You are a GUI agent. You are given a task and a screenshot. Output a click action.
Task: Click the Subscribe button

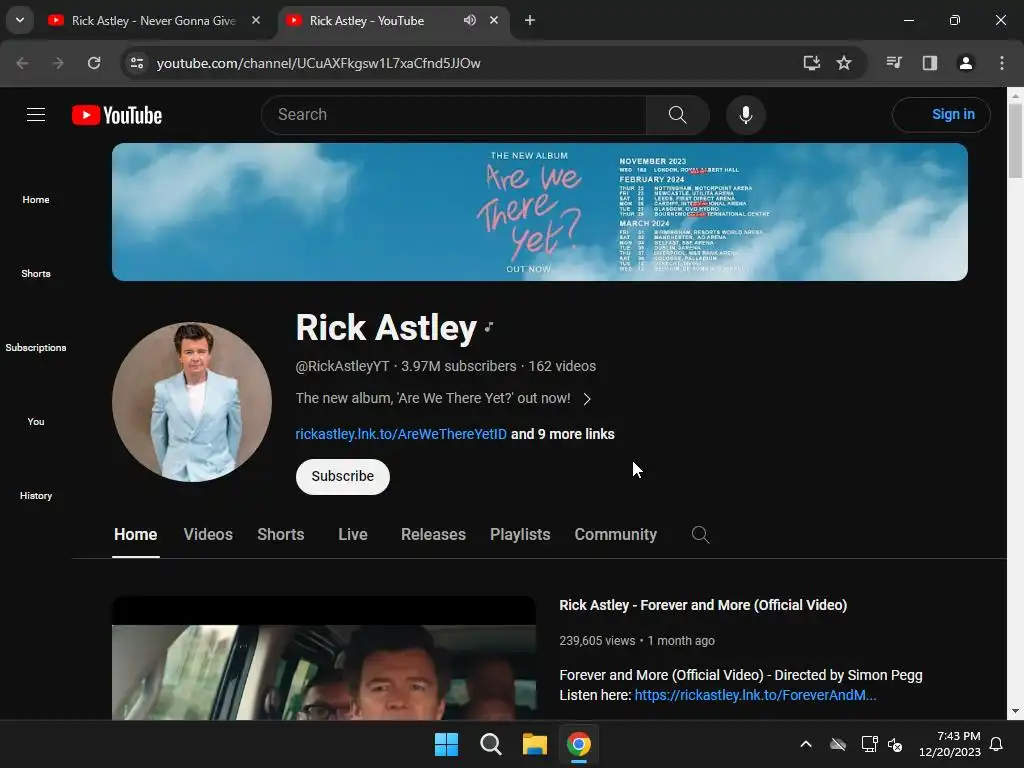[x=343, y=477]
